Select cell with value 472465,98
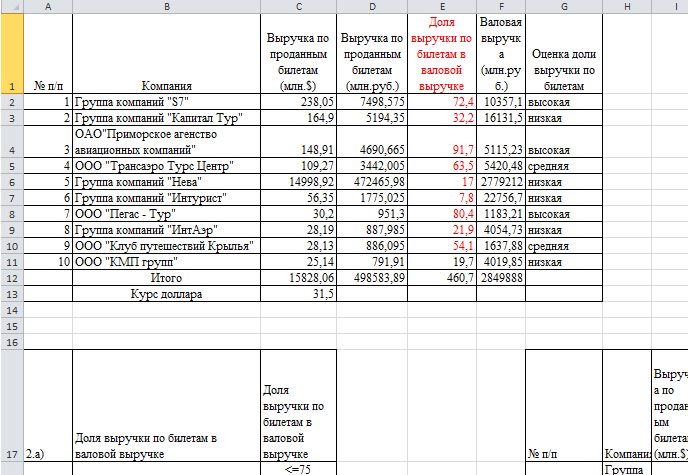 pyautogui.click(x=372, y=182)
